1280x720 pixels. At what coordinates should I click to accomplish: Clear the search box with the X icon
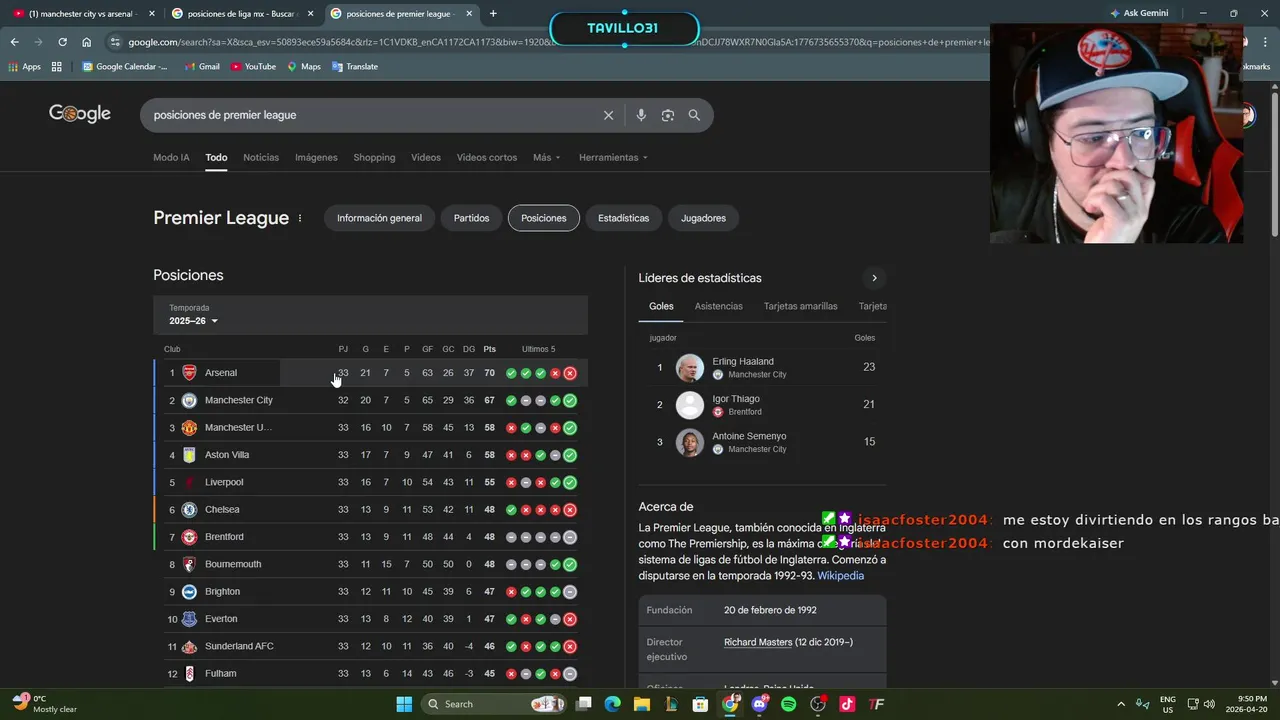tap(608, 115)
